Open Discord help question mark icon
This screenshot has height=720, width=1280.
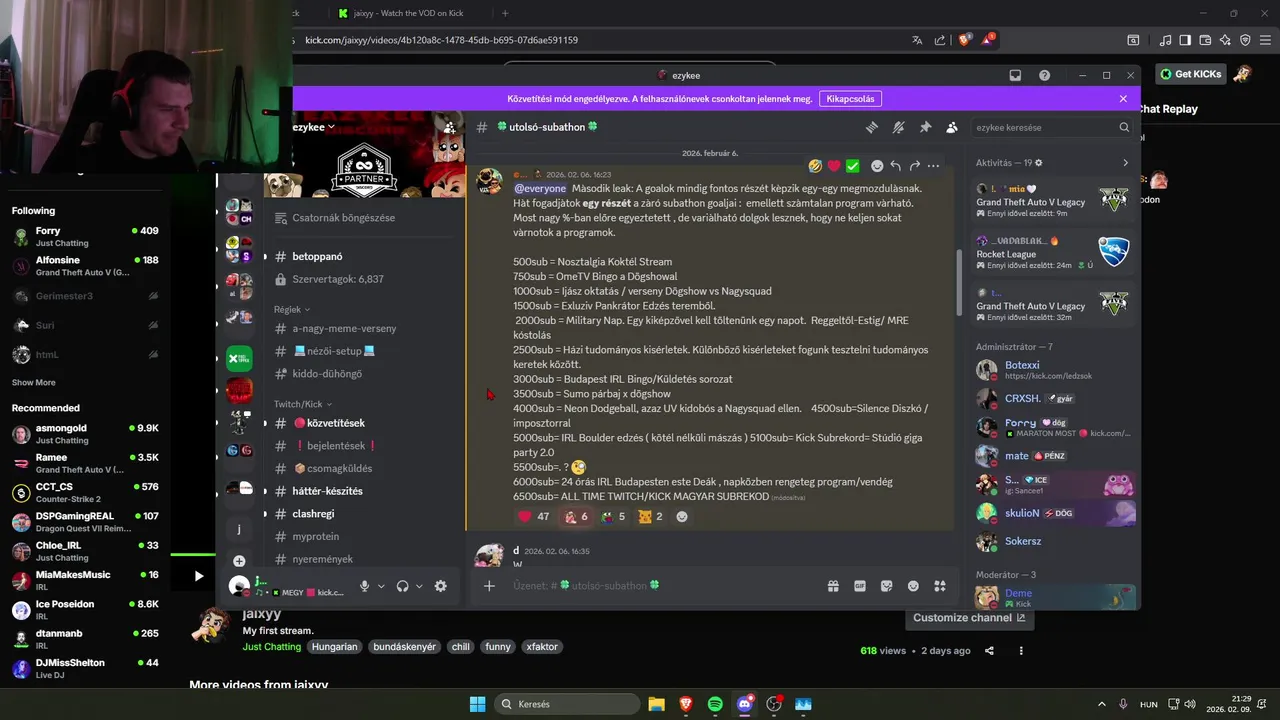1044,75
